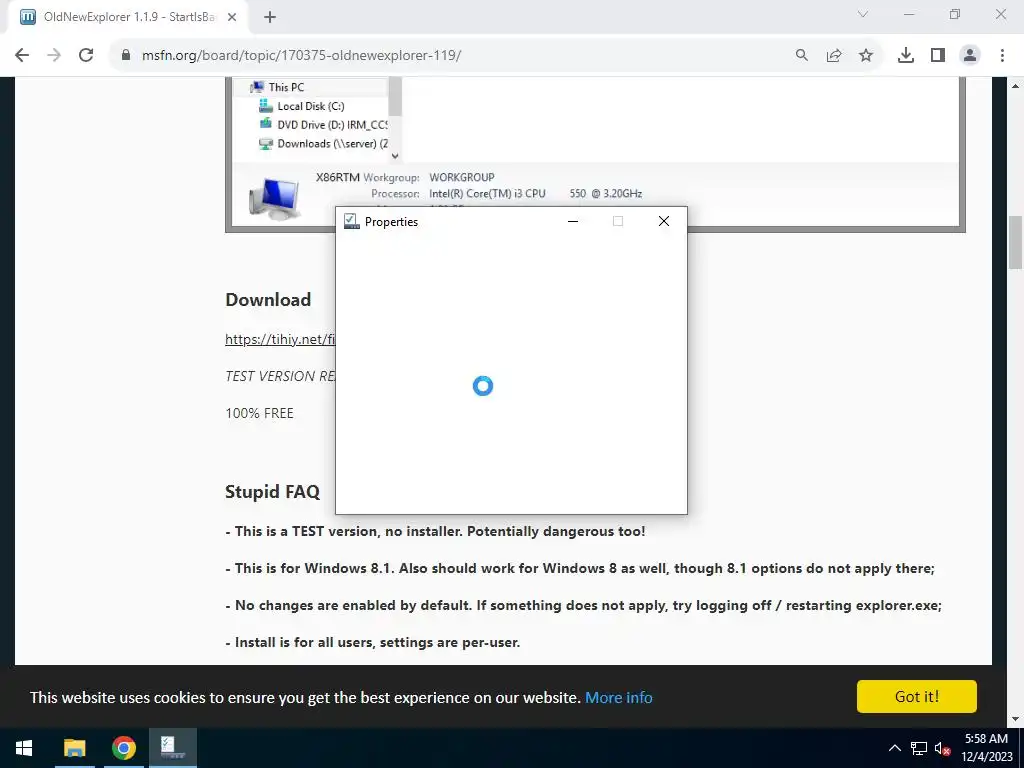Click the Intel(R) Core(TM) i3 CPU text
The height and width of the screenshot is (768, 1024).
click(x=487, y=193)
